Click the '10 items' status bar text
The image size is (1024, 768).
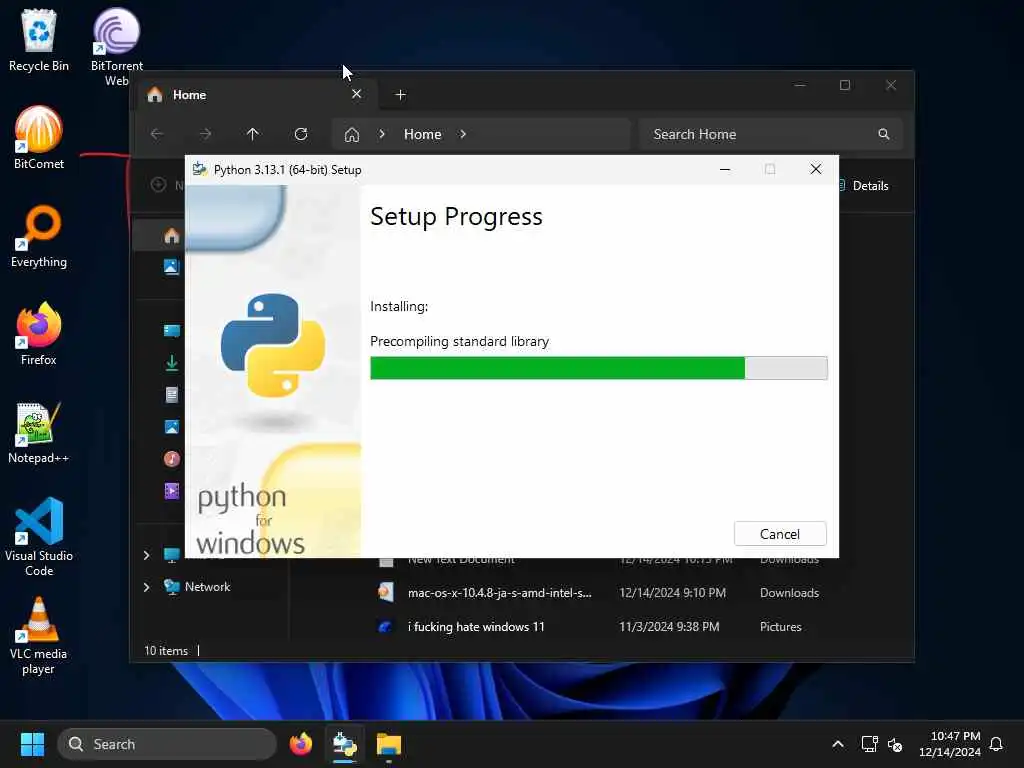tap(166, 650)
